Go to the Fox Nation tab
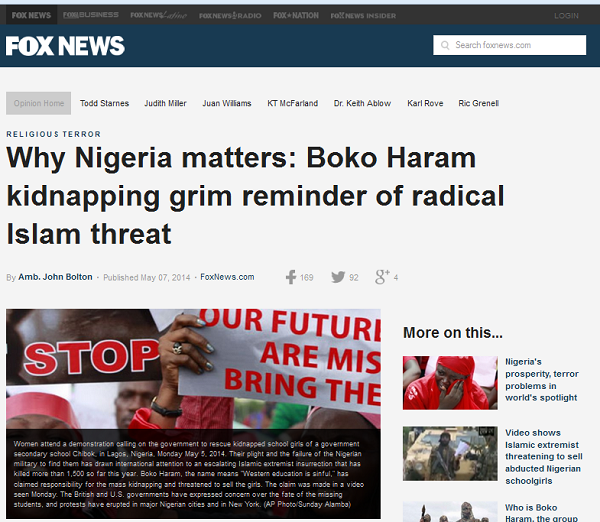This screenshot has height=522, width=600. [296, 15]
